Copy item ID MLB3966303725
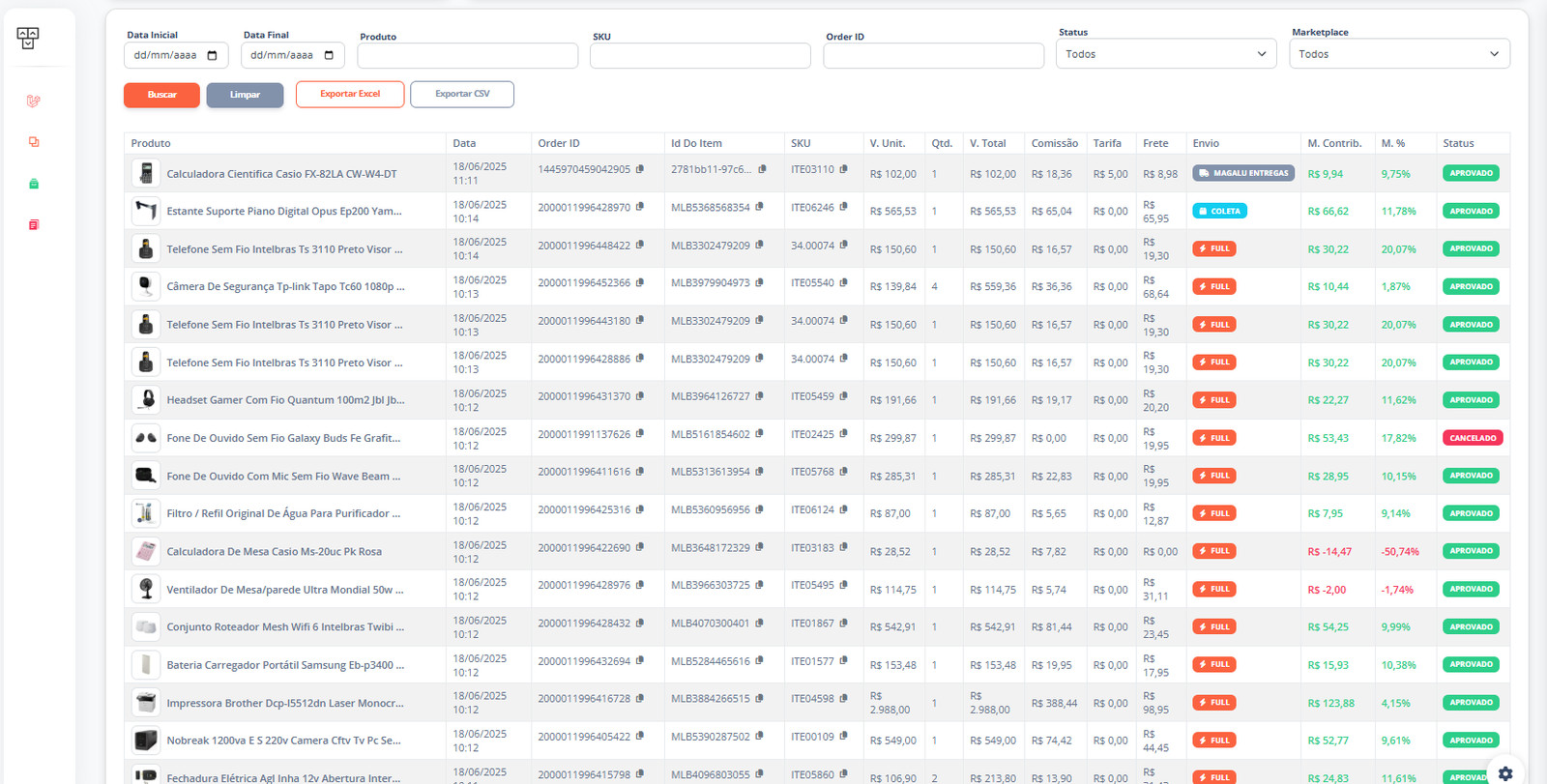Viewport: 1547px width, 784px height. (x=760, y=585)
